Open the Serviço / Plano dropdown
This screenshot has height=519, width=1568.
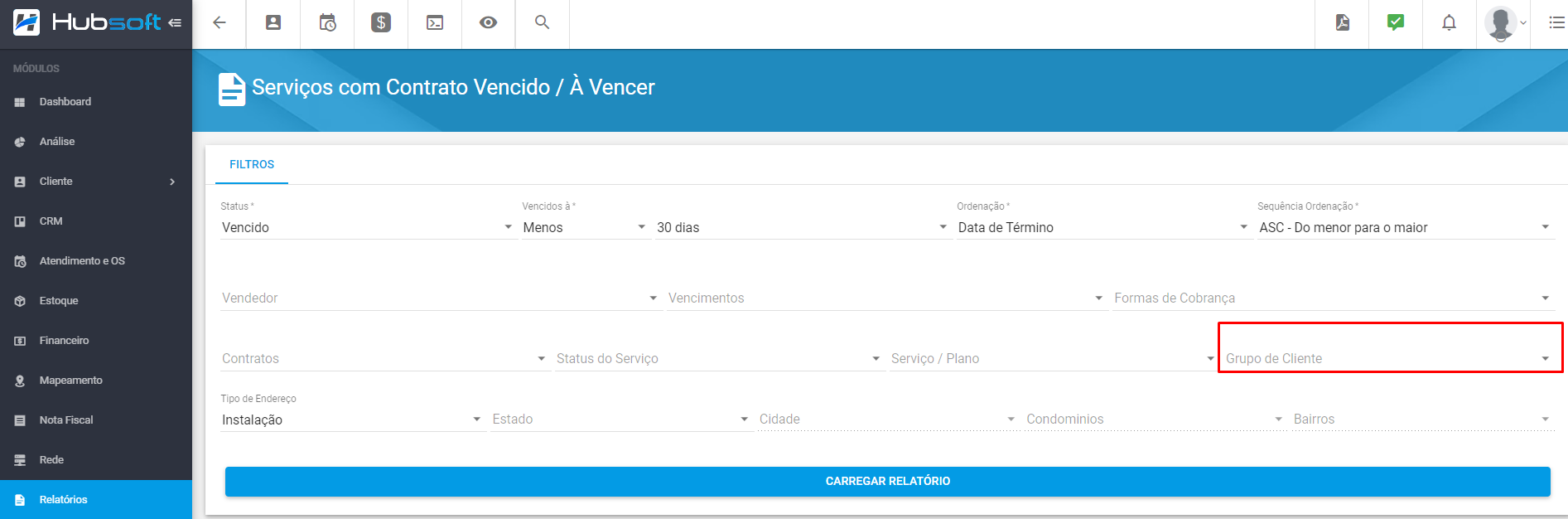point(1053,359)
